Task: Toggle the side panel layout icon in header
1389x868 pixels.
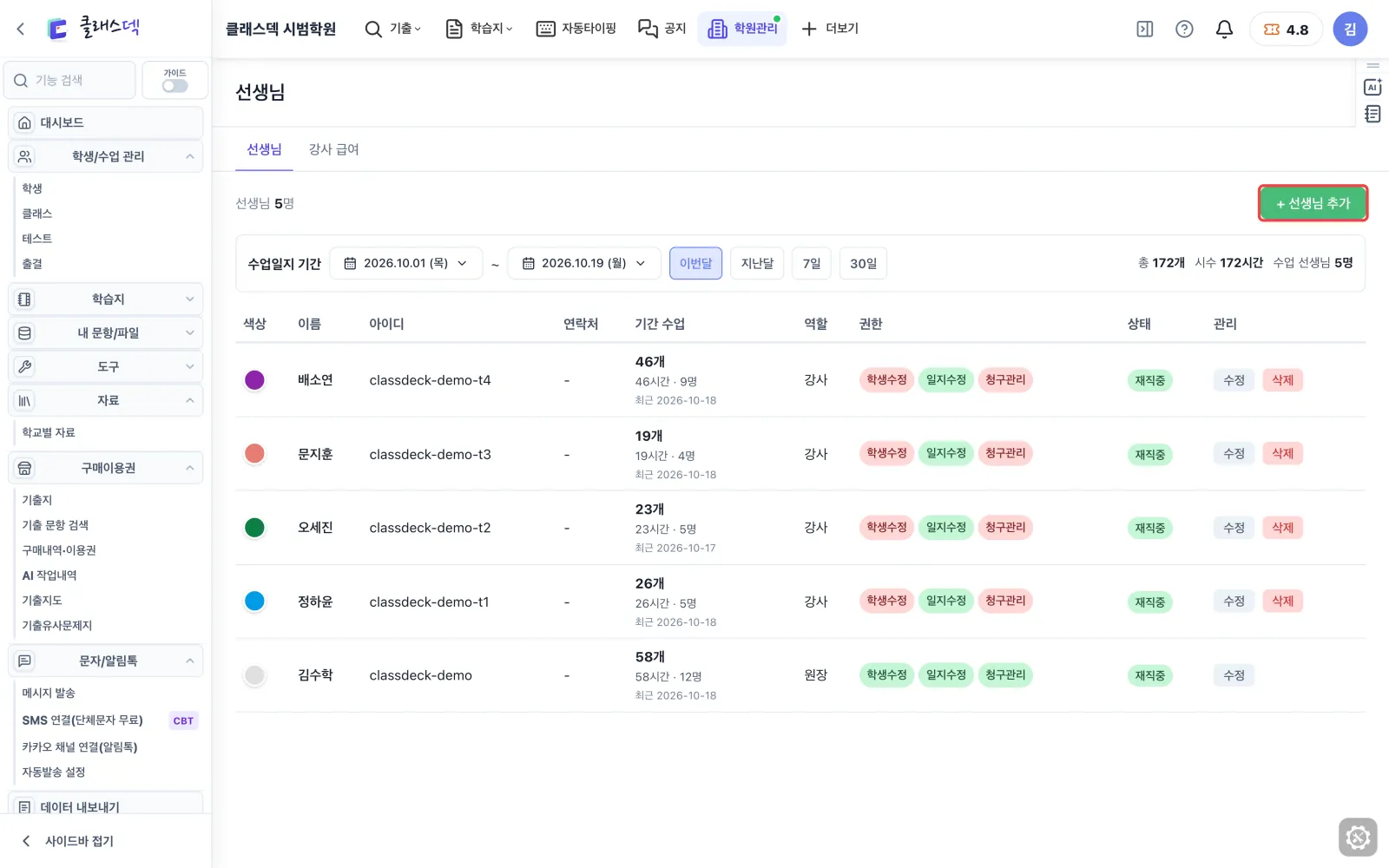Action: click(x=1145, y=29)
